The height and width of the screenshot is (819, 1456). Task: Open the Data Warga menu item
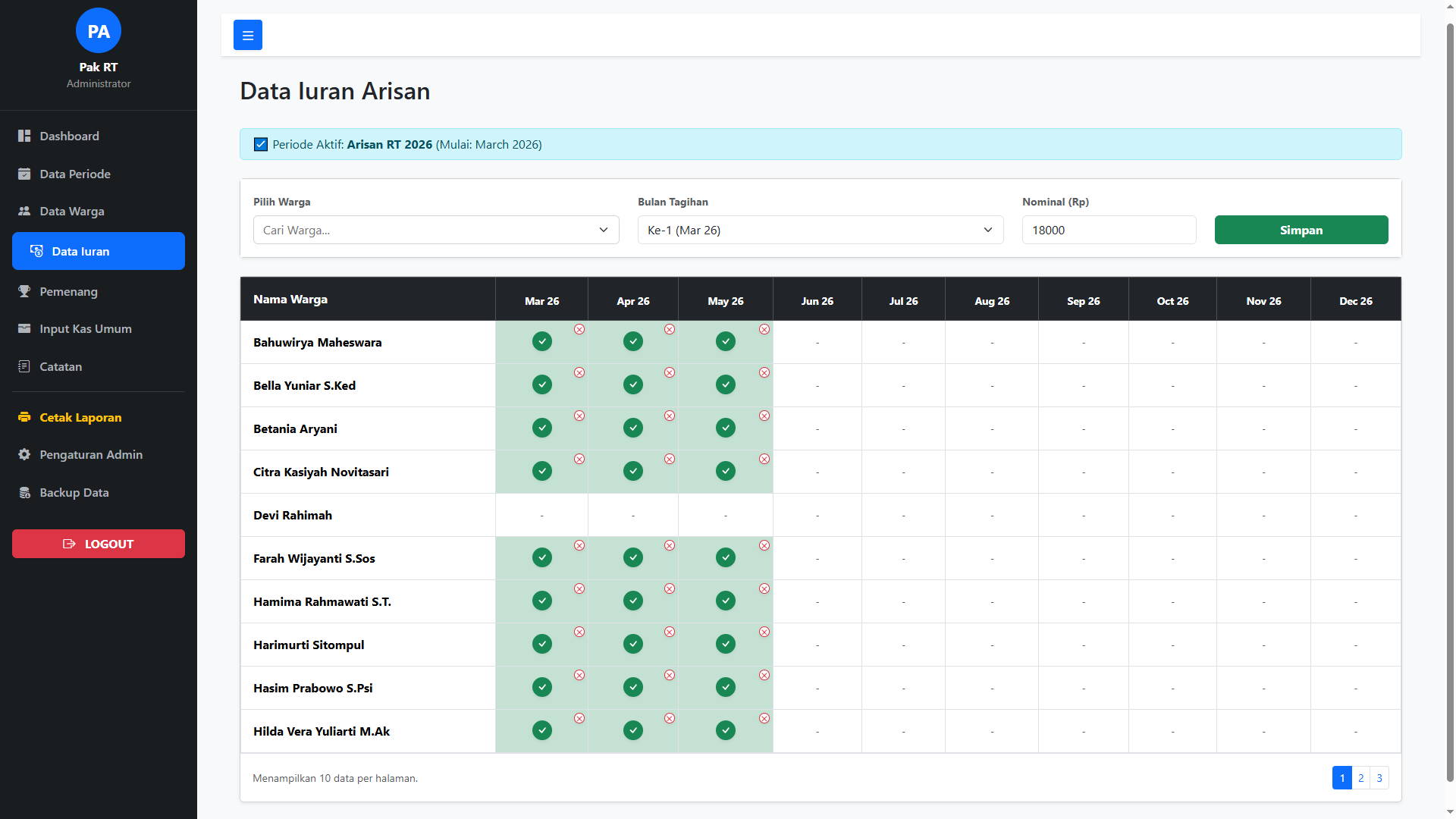pyautogui.click(x=72, y=211)
